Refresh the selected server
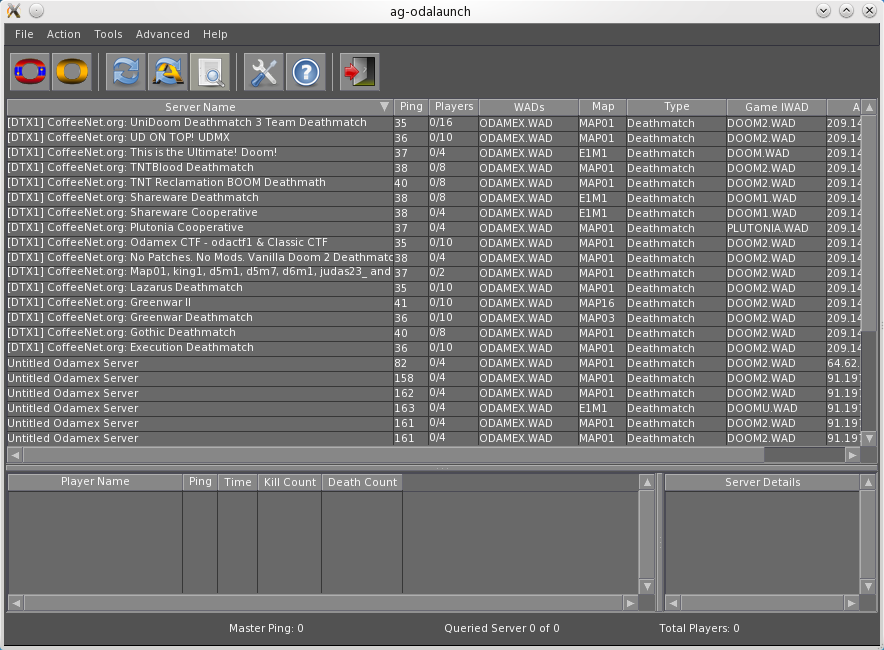Screen dimensions: 884x650 pyautogui.click(x=126, y=72)
